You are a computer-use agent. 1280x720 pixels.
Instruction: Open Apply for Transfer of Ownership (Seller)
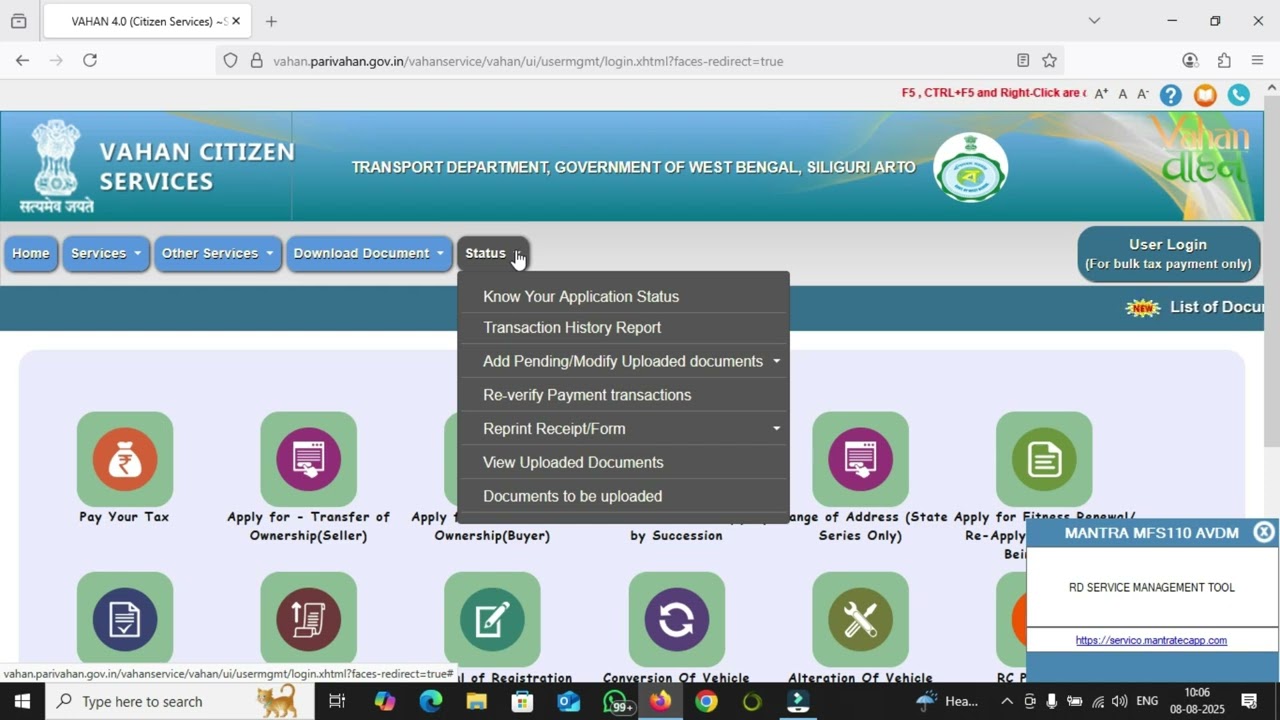308,459
